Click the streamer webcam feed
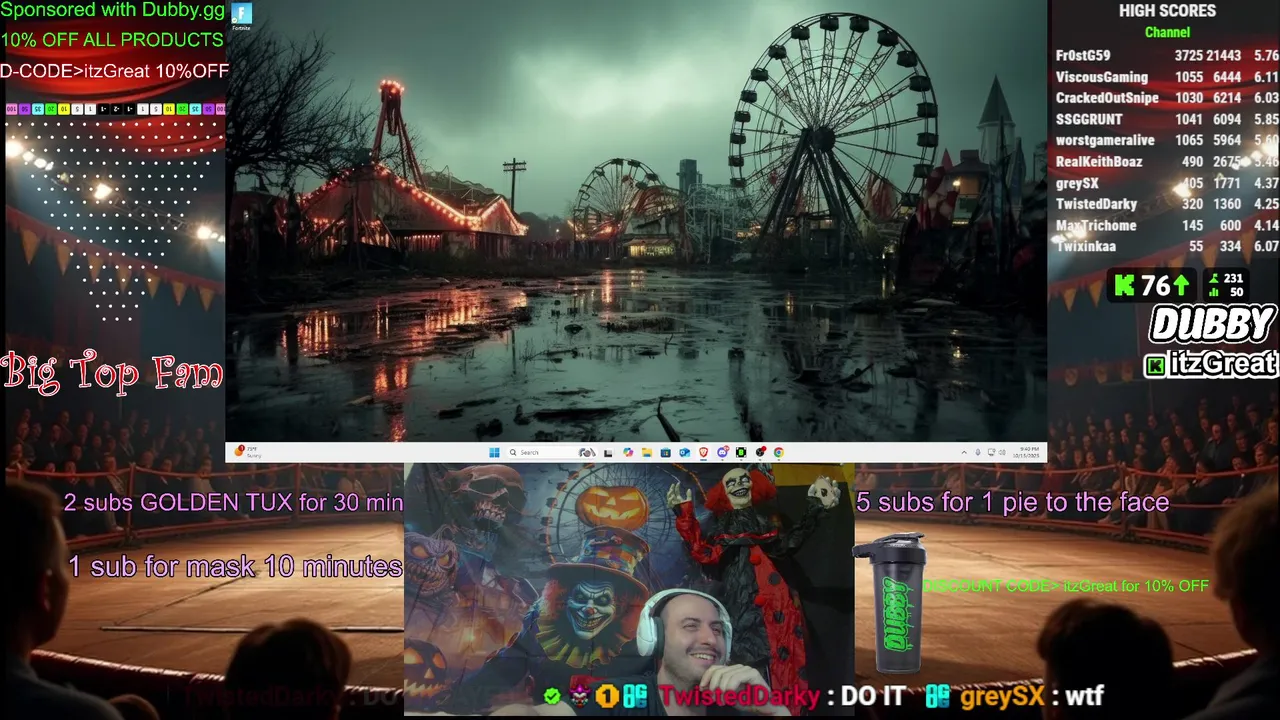1280x720 pixels. (x=628, y=589)
